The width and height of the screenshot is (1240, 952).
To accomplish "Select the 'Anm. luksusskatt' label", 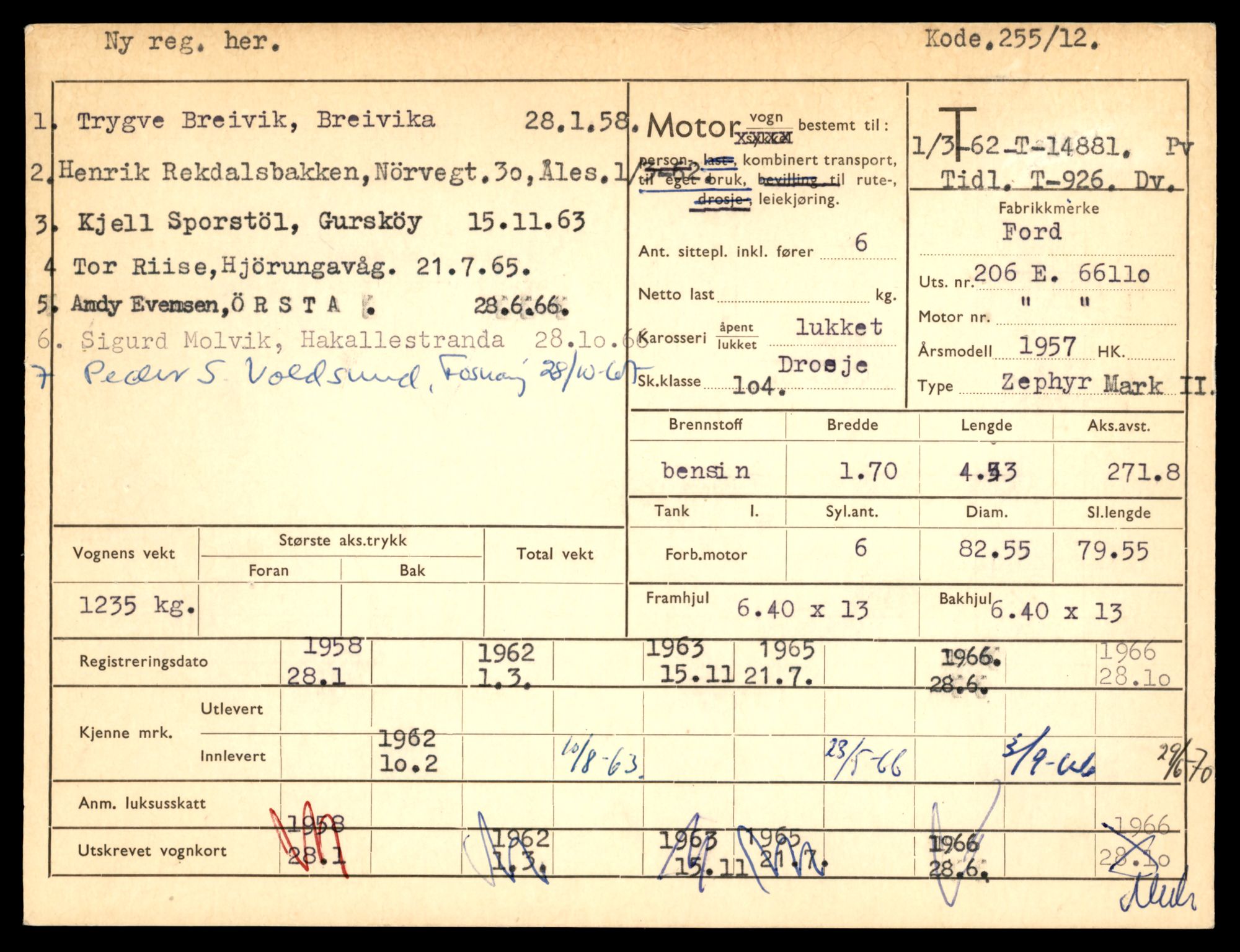I will click(141, 804).
